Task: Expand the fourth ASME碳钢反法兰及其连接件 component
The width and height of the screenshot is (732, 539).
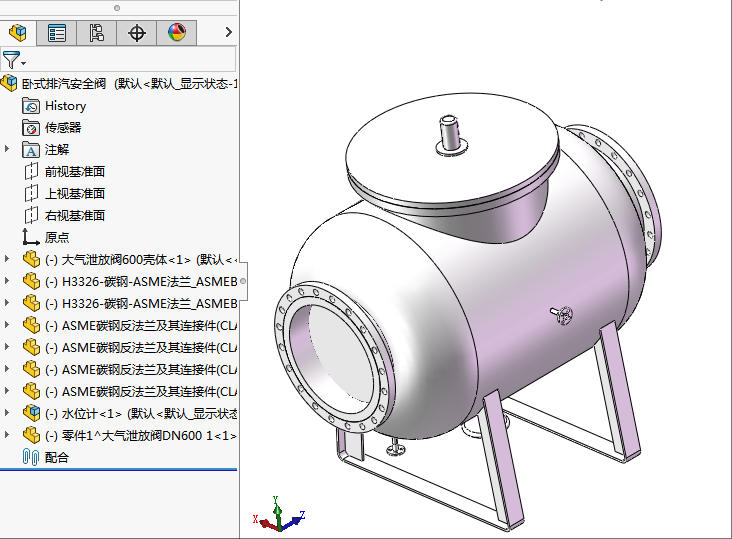Action: (x=7, y=390)
